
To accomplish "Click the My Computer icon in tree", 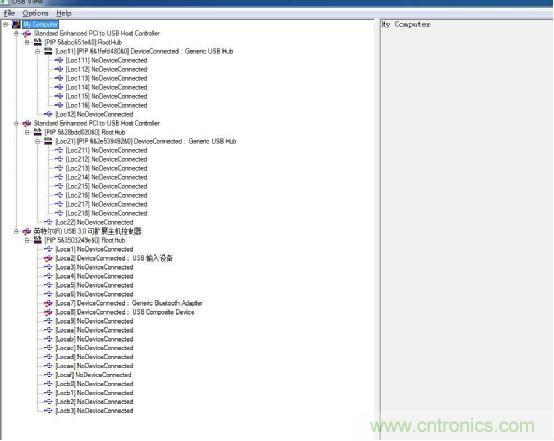I will (x=16, y=24).
